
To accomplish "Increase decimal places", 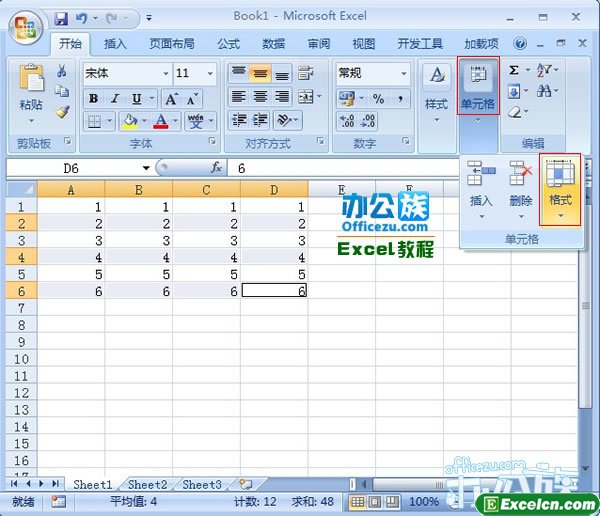I will pyautogui.click(x=347, y=121).
